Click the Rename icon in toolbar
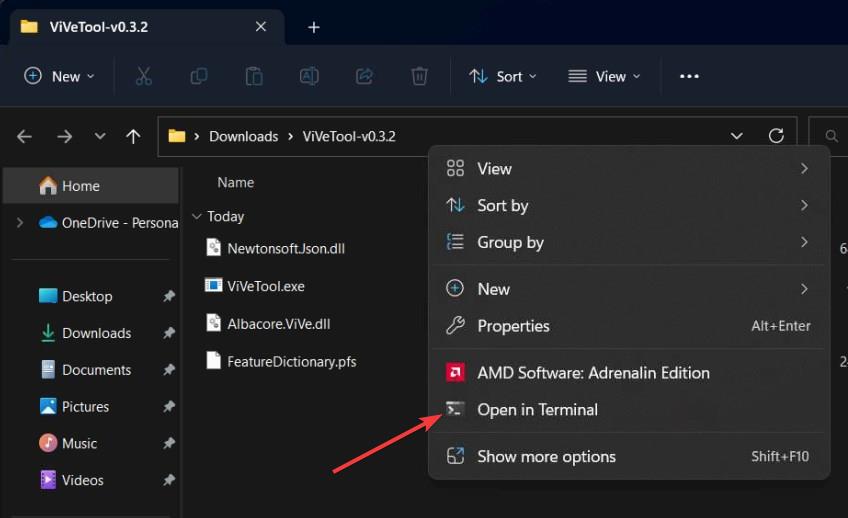Image resolution: width=848 pixels, height=518 pixels. [309, 76]
